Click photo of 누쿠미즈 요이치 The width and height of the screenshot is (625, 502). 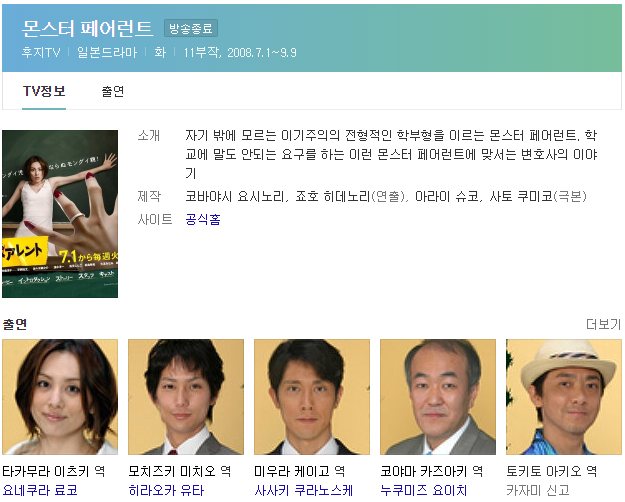click(438, 397)
